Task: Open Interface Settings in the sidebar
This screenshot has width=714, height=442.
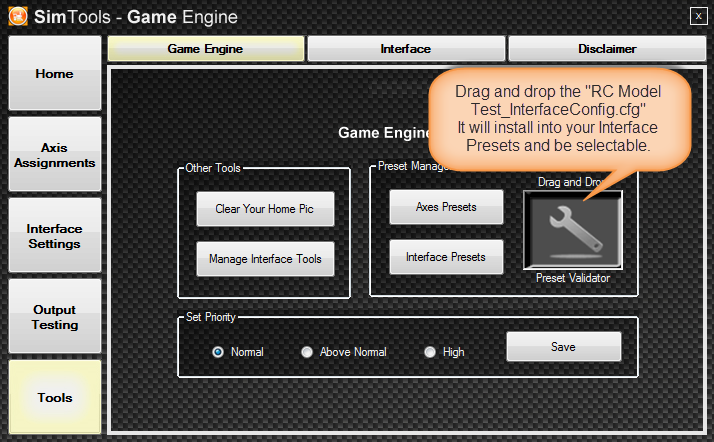Action: pyautogui.click(x=55, y=235)
